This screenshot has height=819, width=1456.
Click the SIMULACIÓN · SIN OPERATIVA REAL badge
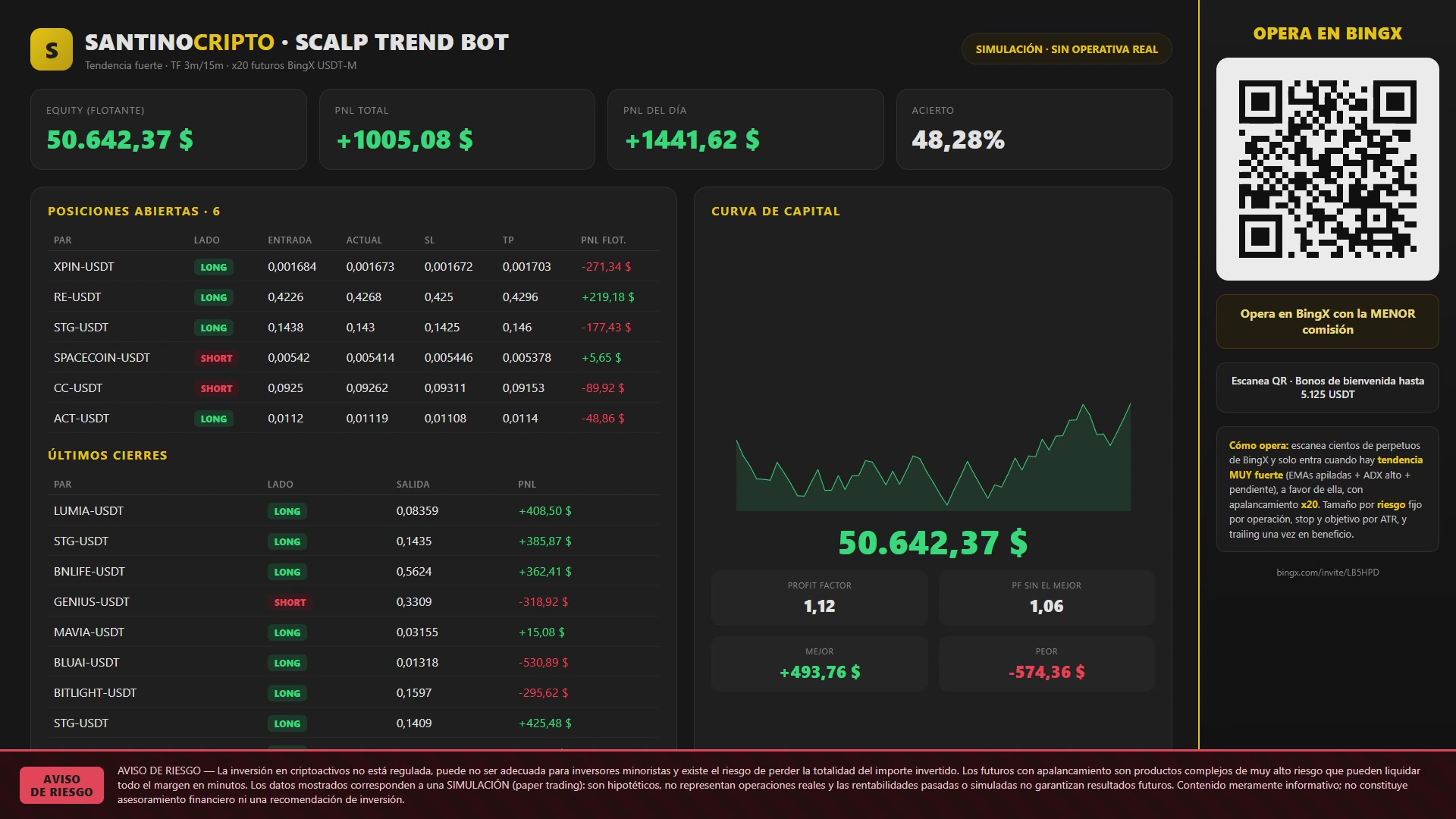(x=1066, y=49)
